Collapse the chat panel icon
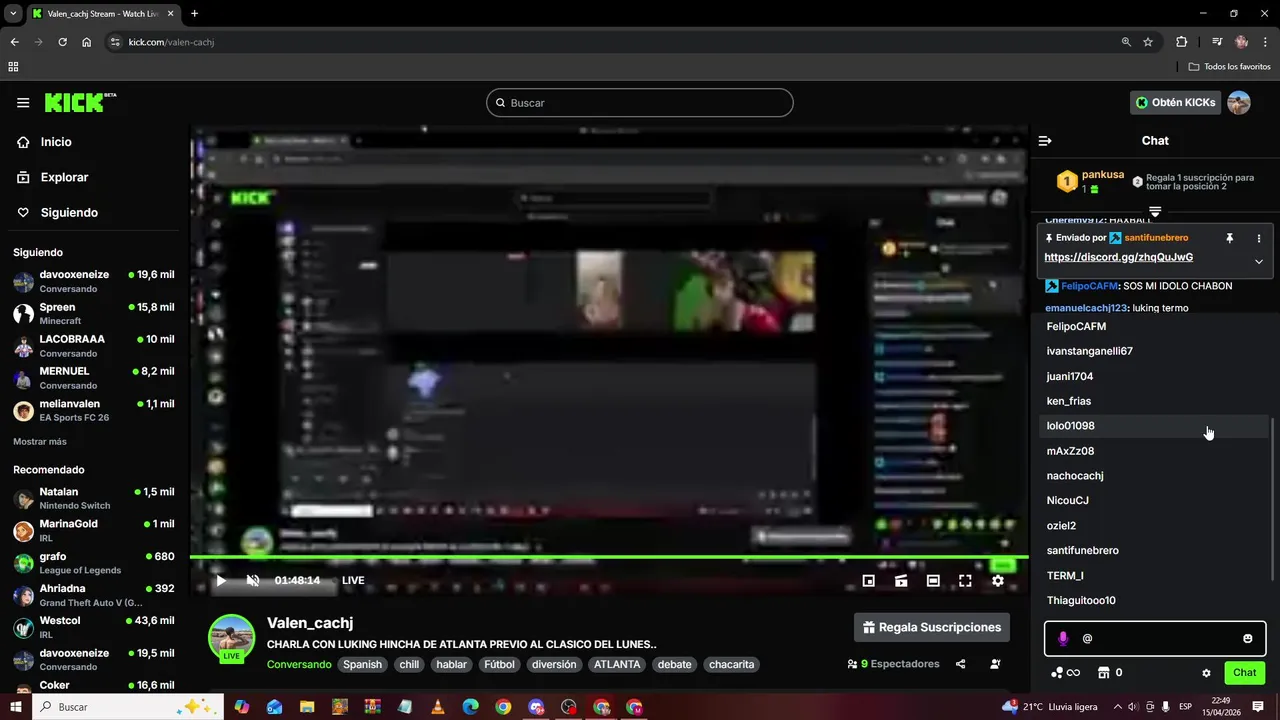1280x720 pixels. 1045,141
